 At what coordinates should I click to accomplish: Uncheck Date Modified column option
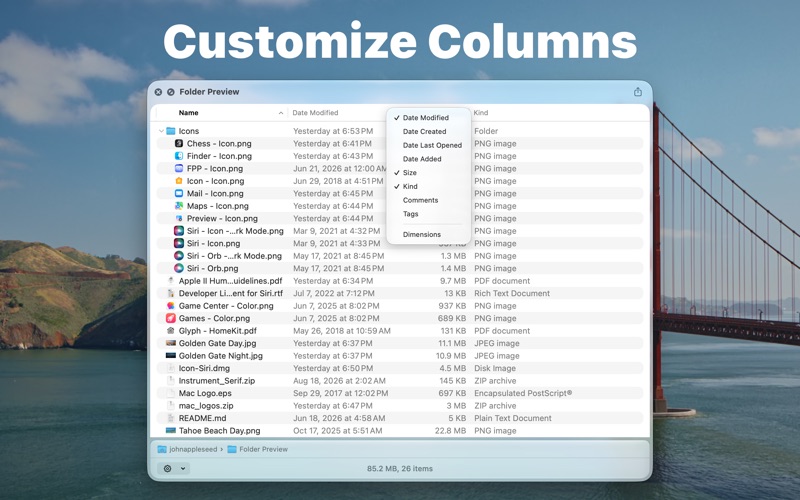click(429, 117)
